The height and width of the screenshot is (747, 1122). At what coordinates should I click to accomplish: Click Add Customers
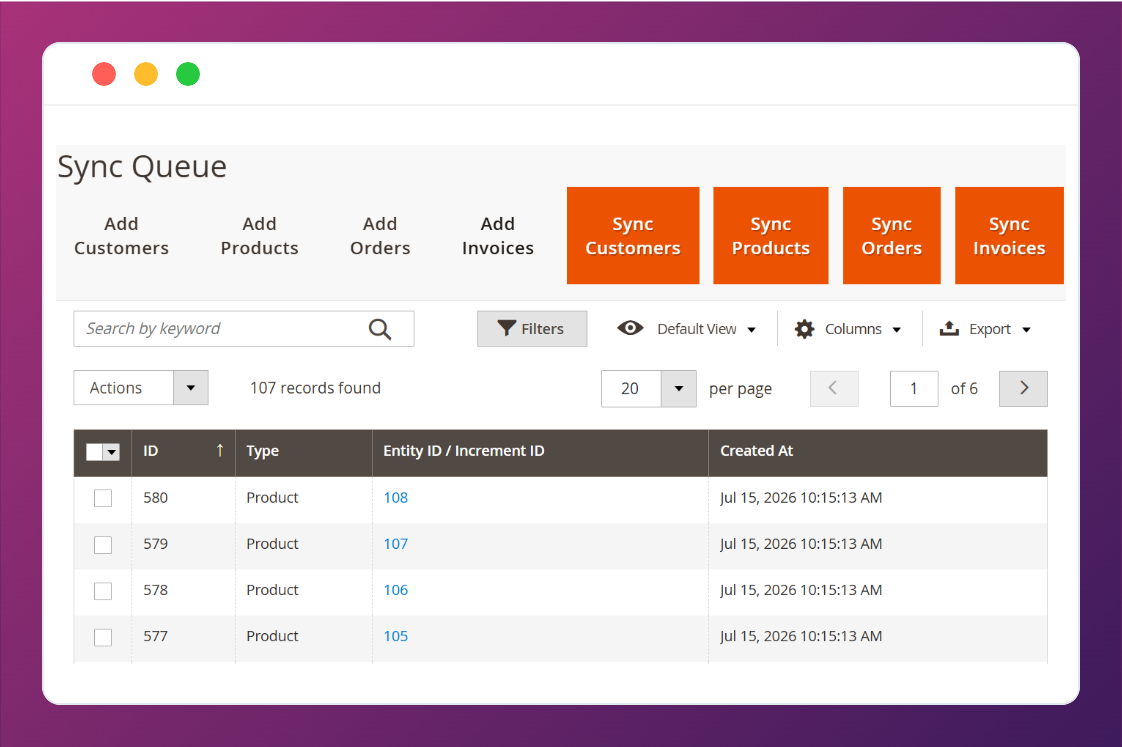click(x=122, y=236)
